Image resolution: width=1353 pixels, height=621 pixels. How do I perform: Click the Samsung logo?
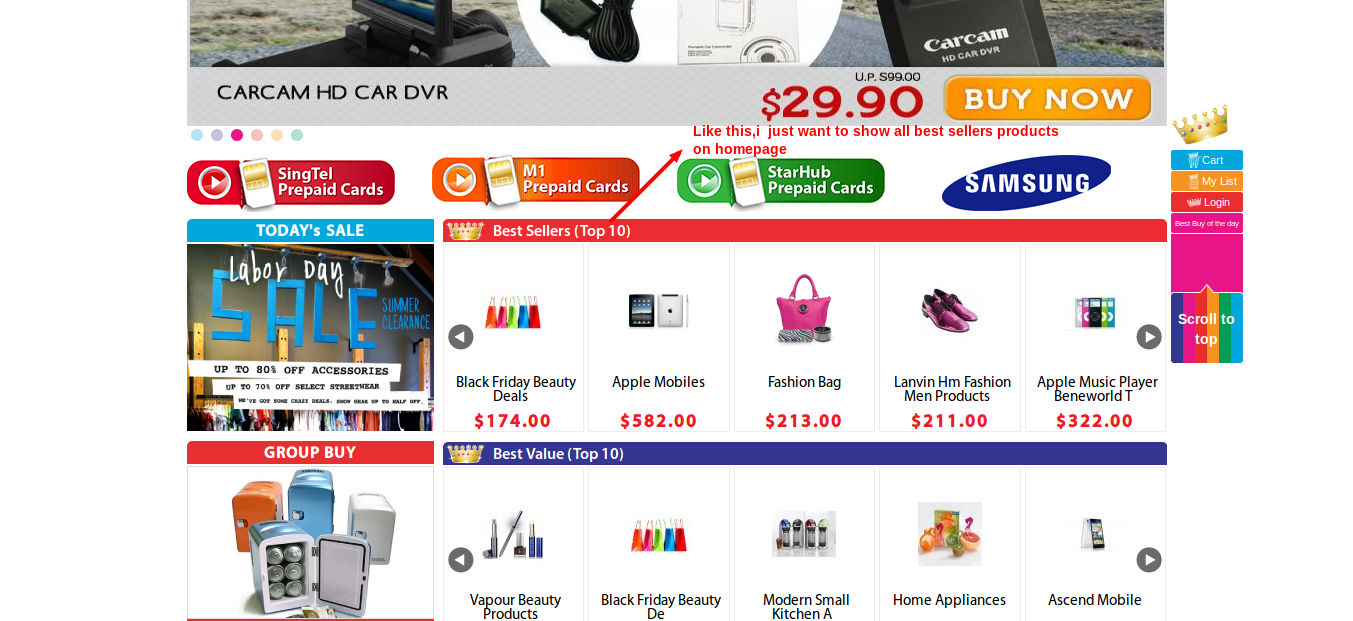(1026, 183)
